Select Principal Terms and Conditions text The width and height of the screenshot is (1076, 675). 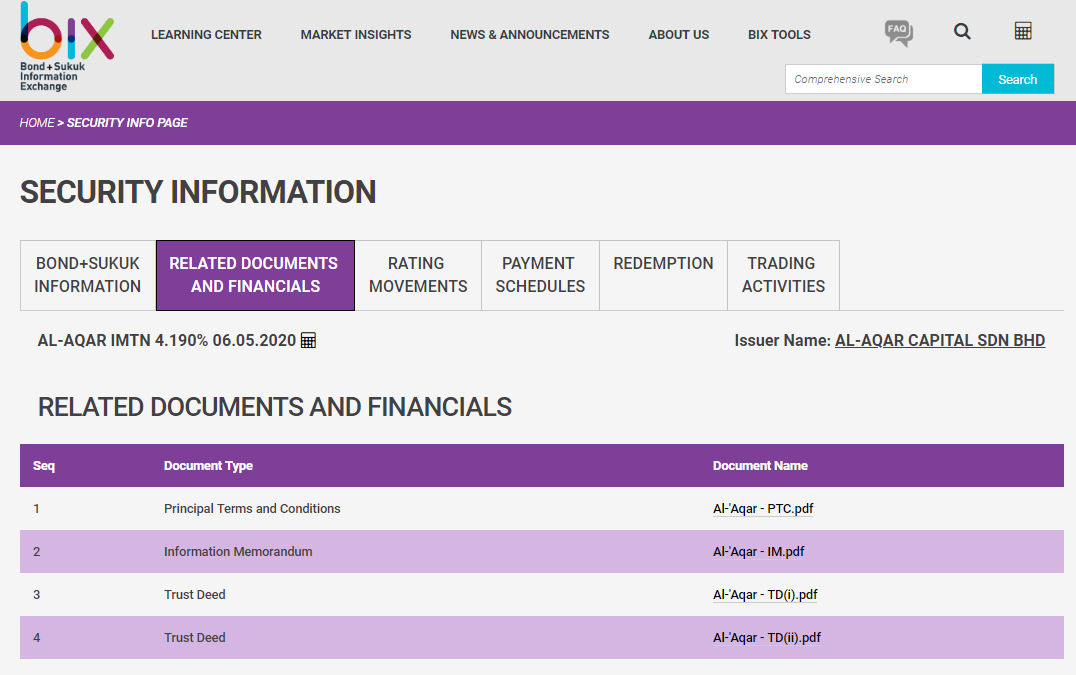tap(252, 508)
